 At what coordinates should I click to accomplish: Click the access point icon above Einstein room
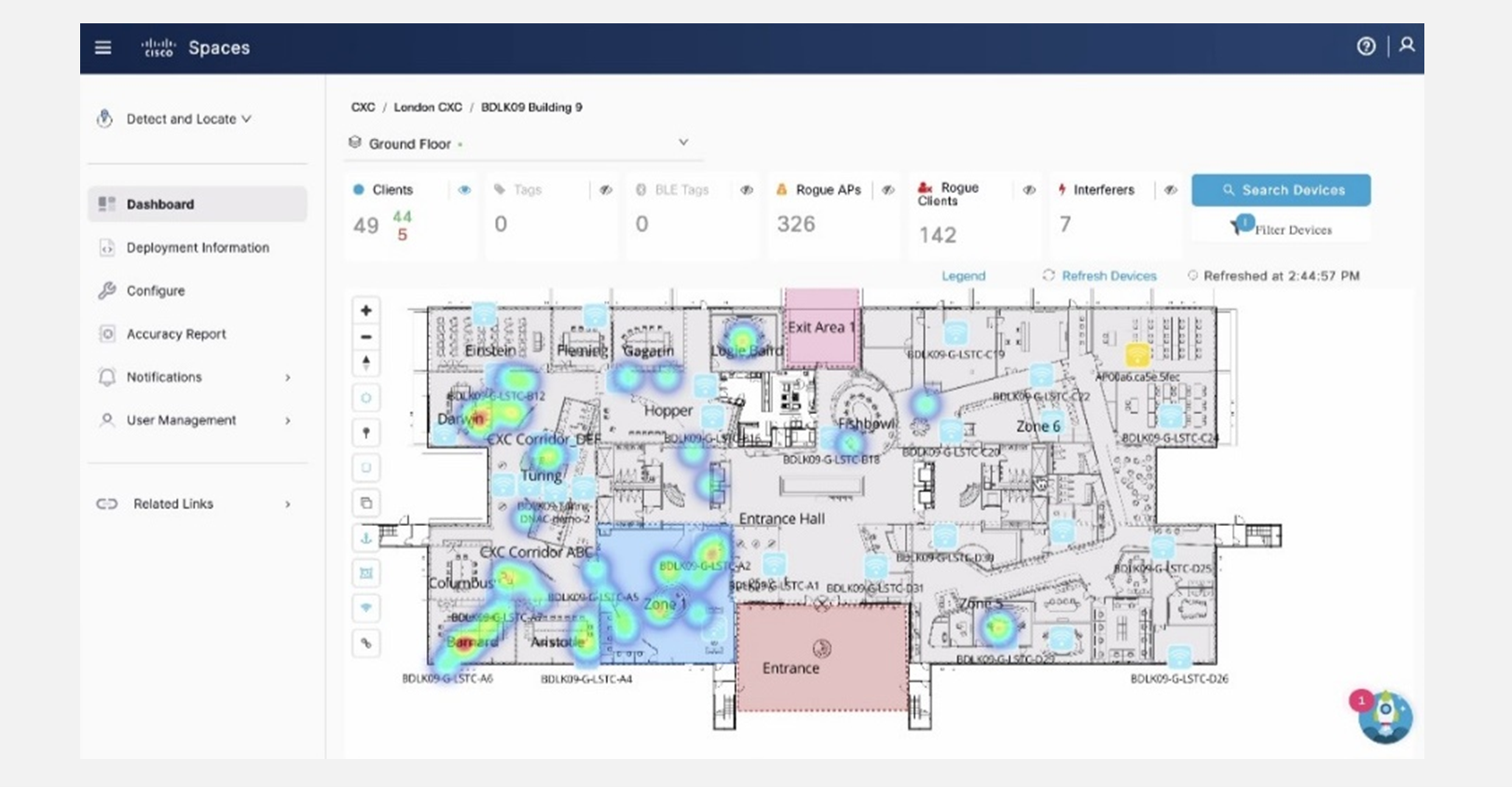point(484,314)
